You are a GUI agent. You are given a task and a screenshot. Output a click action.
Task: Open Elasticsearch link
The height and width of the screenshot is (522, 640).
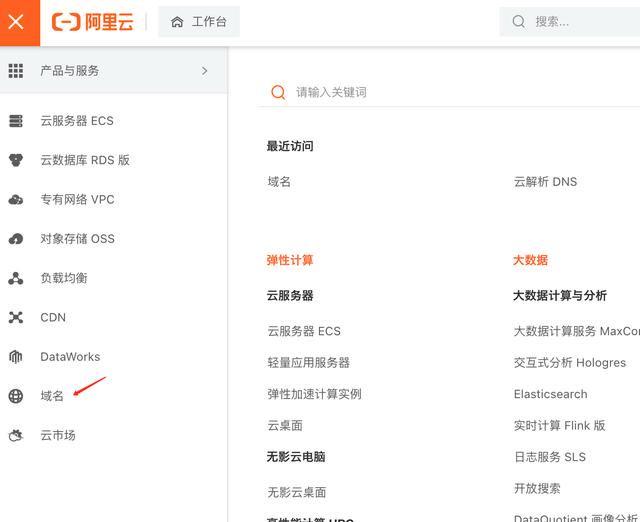tap(551, 394)
